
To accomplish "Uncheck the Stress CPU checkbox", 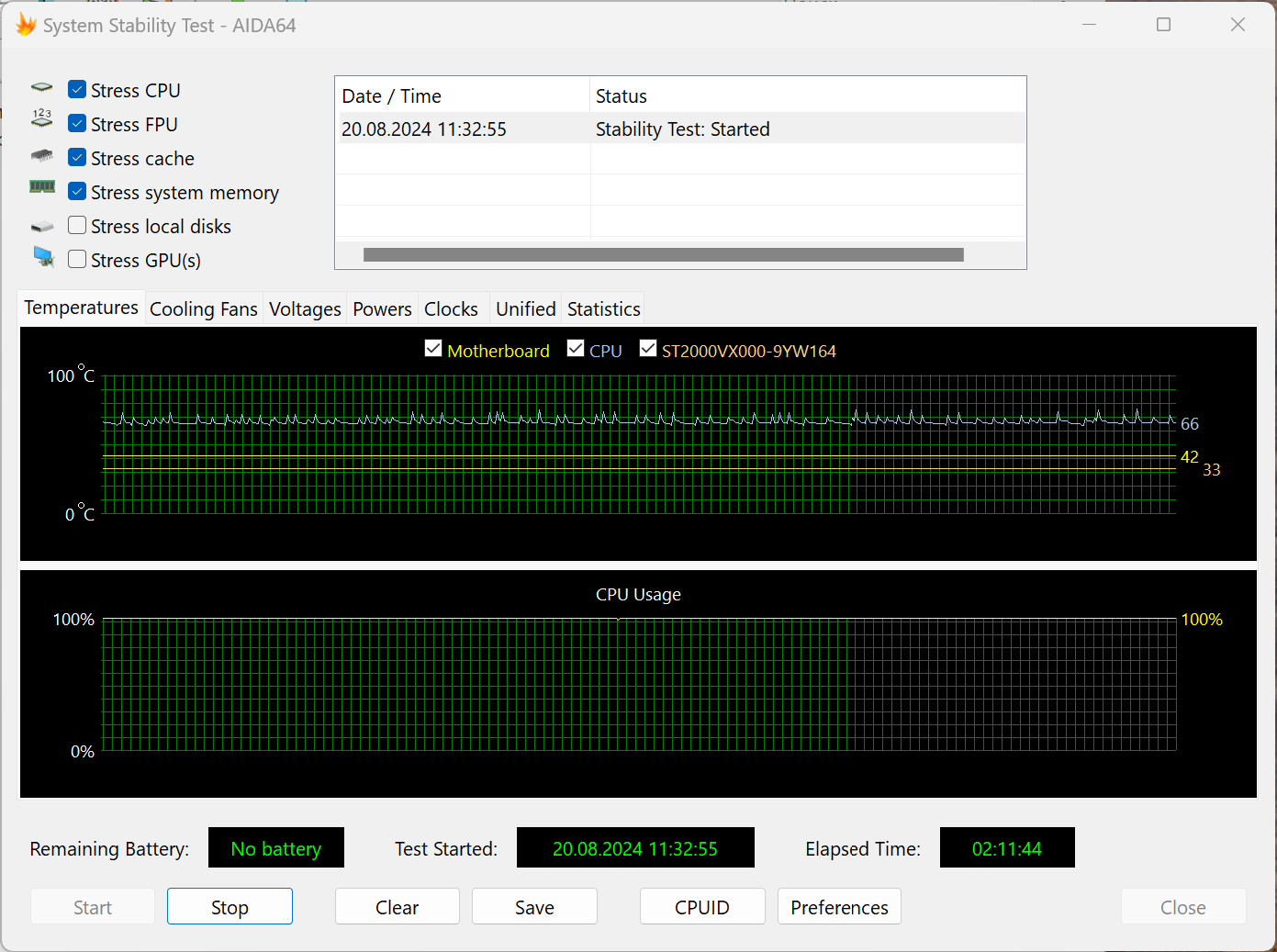I will tap(77, 90).
